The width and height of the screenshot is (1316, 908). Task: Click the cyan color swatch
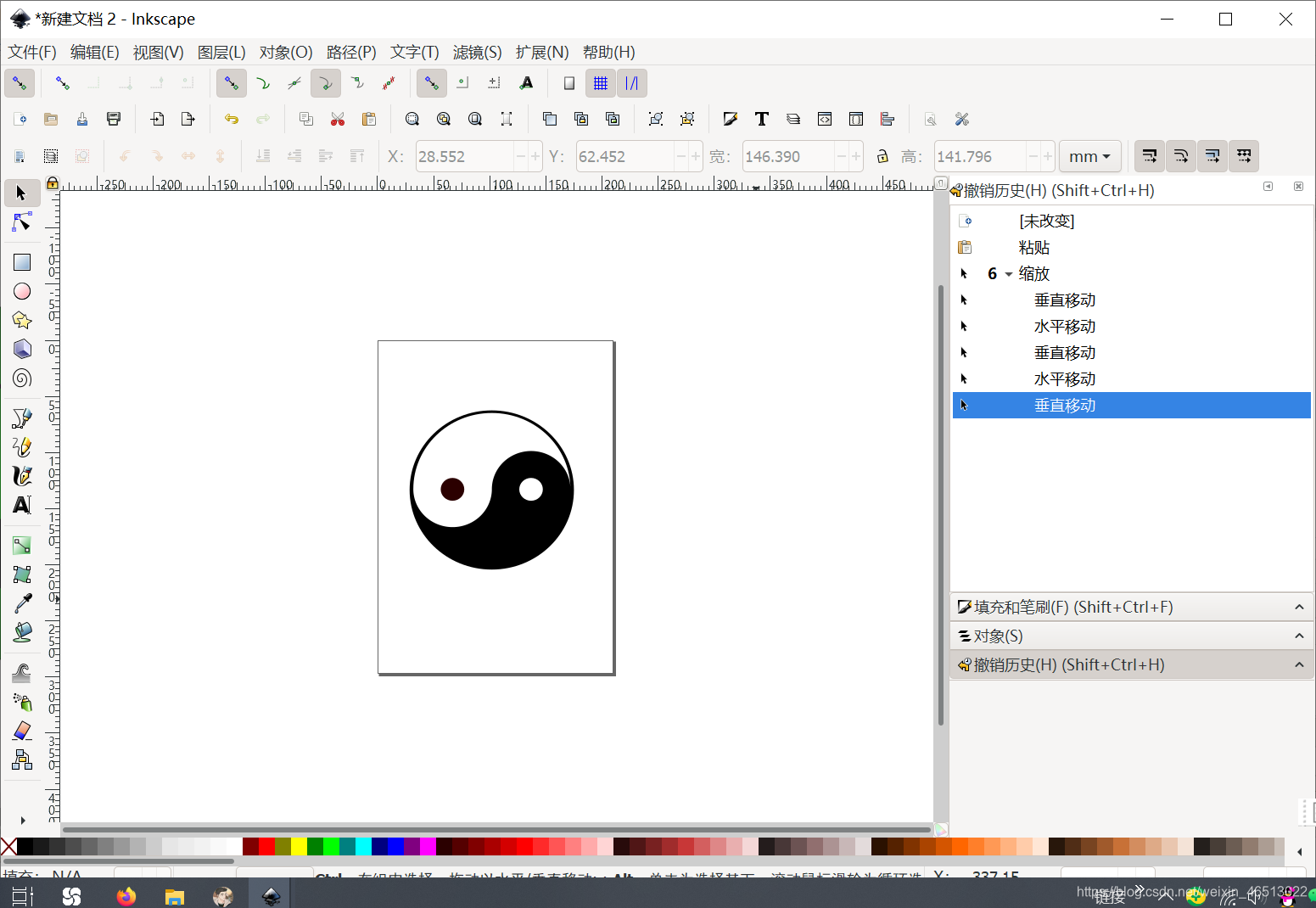point(363,846)
